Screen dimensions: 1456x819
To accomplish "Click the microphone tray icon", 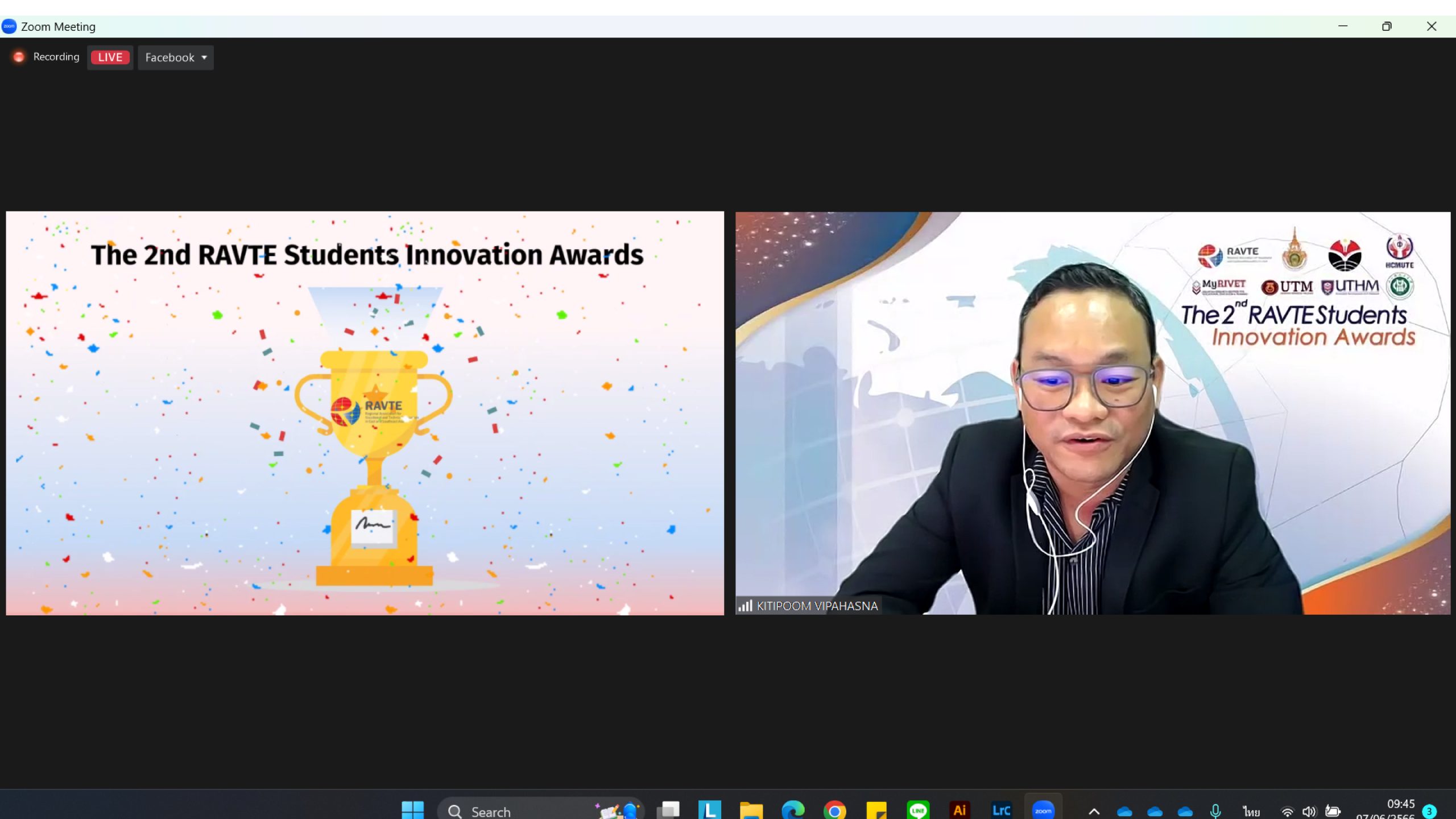I will (x=1215, y=812).
